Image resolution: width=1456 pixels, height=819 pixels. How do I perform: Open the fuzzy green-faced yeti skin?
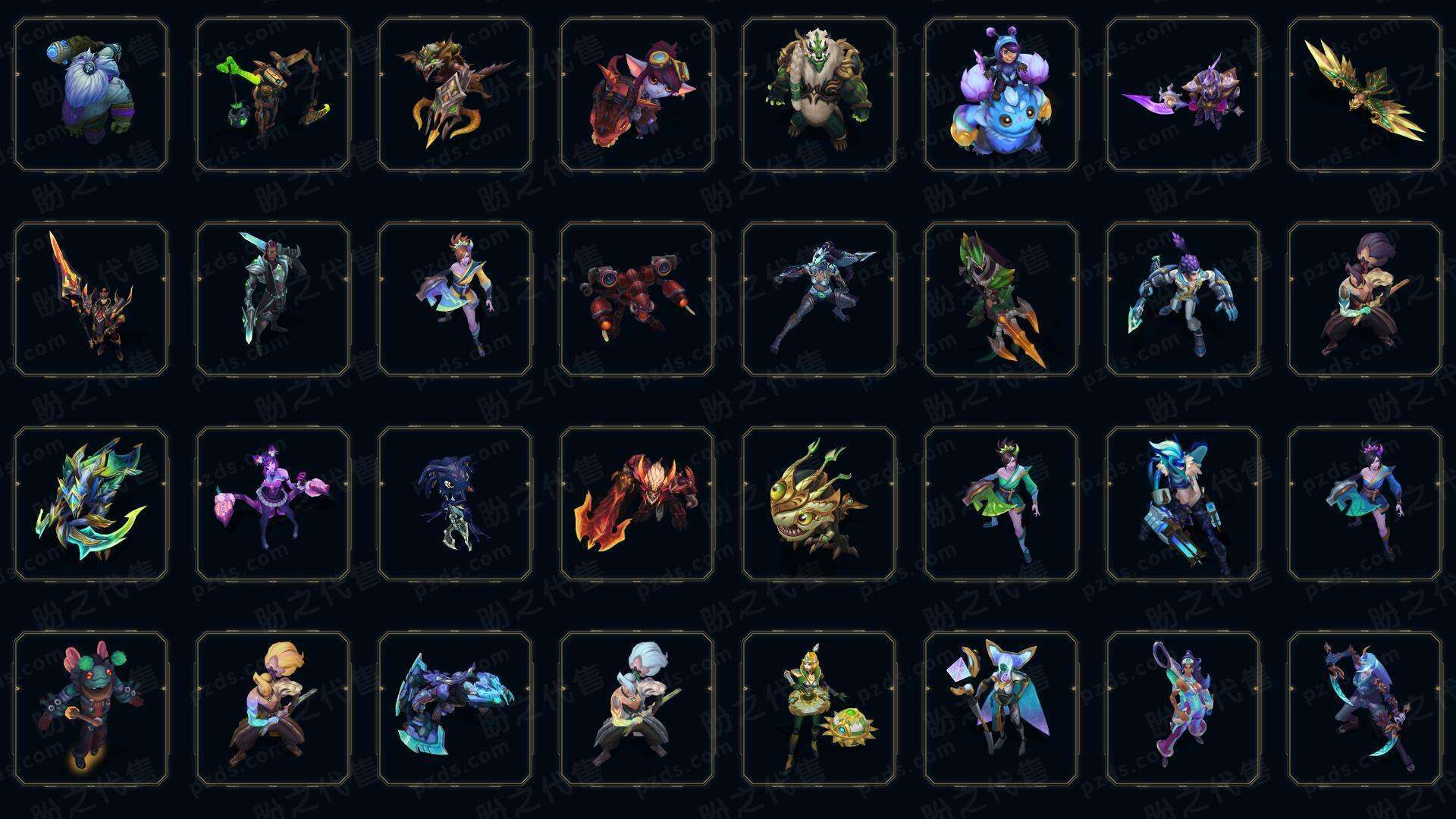click(x=819, y=95)
